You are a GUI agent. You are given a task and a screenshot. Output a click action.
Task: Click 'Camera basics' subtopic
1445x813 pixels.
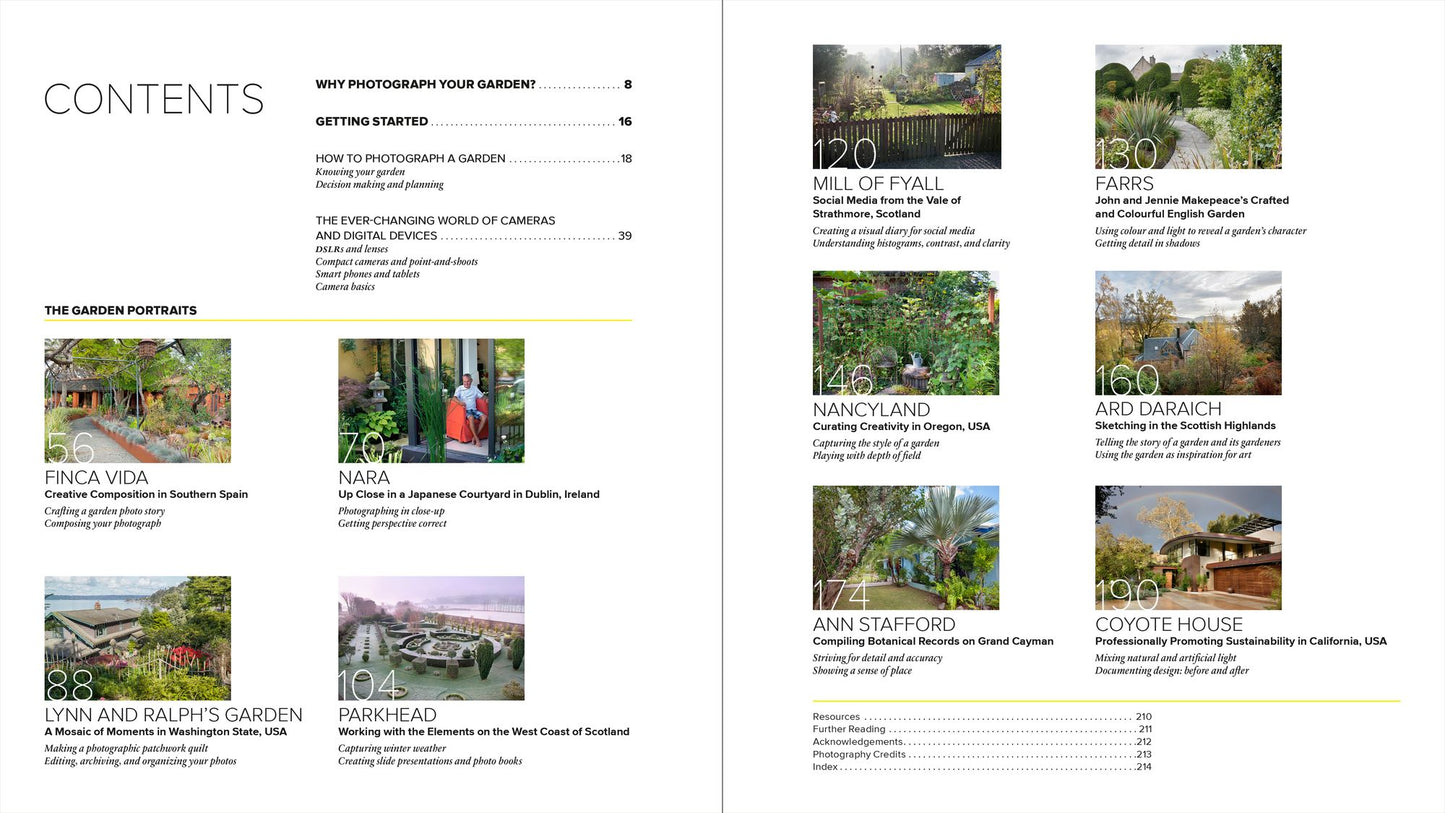(x=345, y=287)
